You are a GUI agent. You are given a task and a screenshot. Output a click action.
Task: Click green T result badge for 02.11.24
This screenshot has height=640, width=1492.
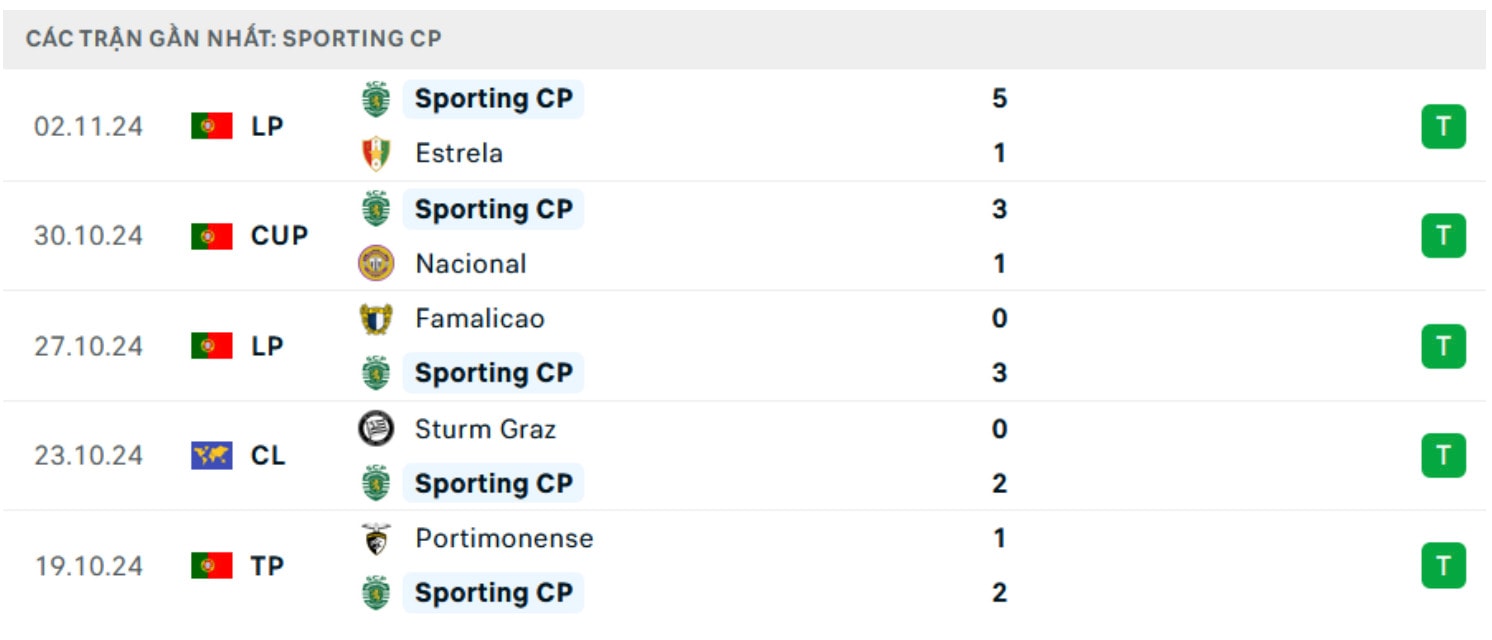tap(1443, 126)
